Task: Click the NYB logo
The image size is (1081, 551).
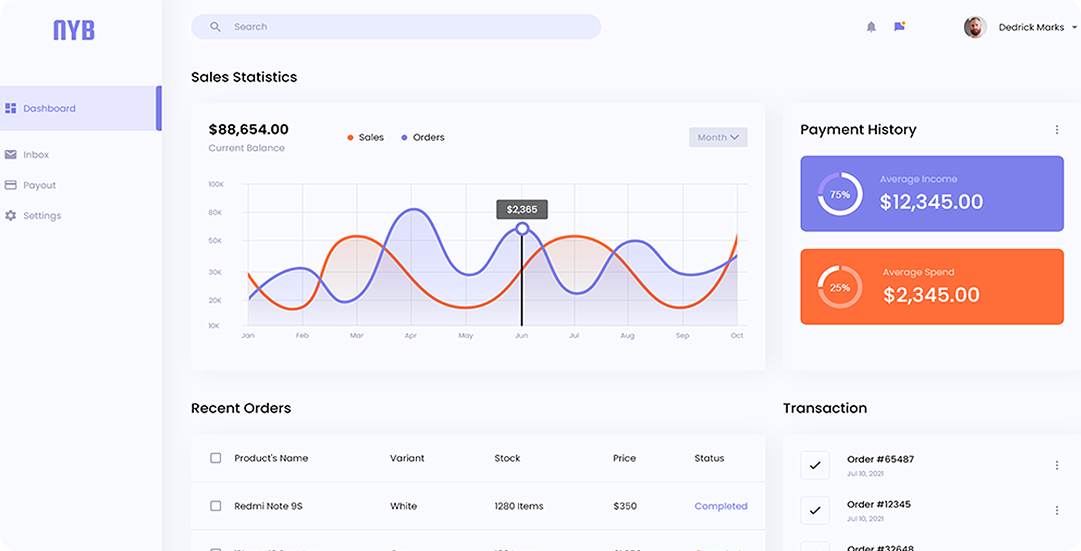Action: tap(74, 31)
